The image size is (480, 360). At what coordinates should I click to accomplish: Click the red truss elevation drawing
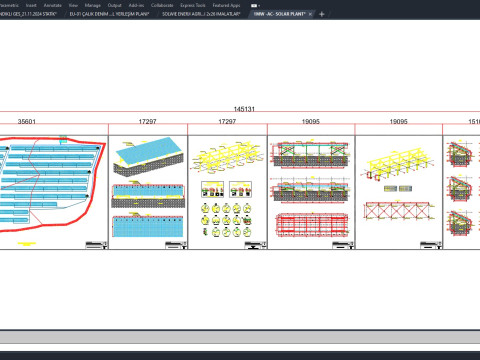click(x=399, y=211)
